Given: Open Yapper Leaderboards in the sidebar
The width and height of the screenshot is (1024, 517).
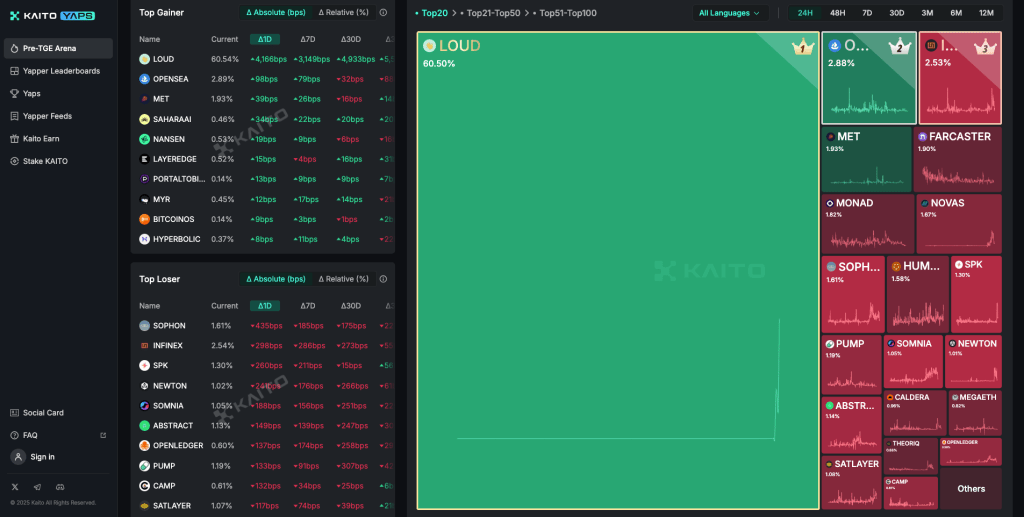Looking at the screenshot, I should click(61, 71).
